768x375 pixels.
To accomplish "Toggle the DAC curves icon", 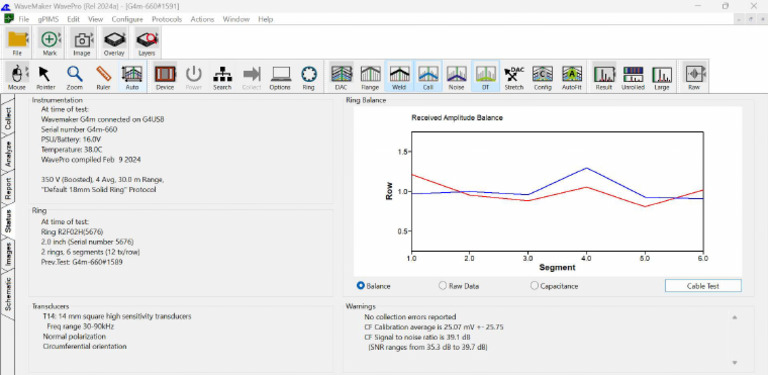I will coord(341,77).
